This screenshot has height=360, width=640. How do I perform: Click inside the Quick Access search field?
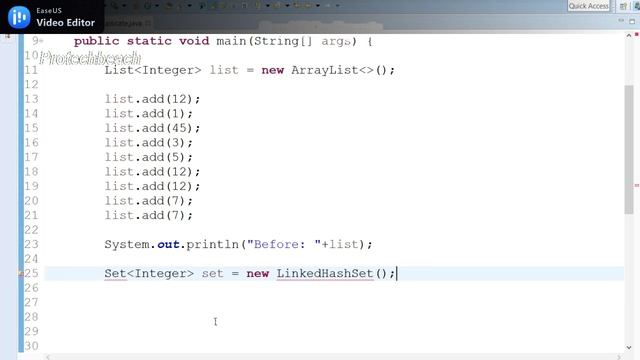(x=588, y=6)
